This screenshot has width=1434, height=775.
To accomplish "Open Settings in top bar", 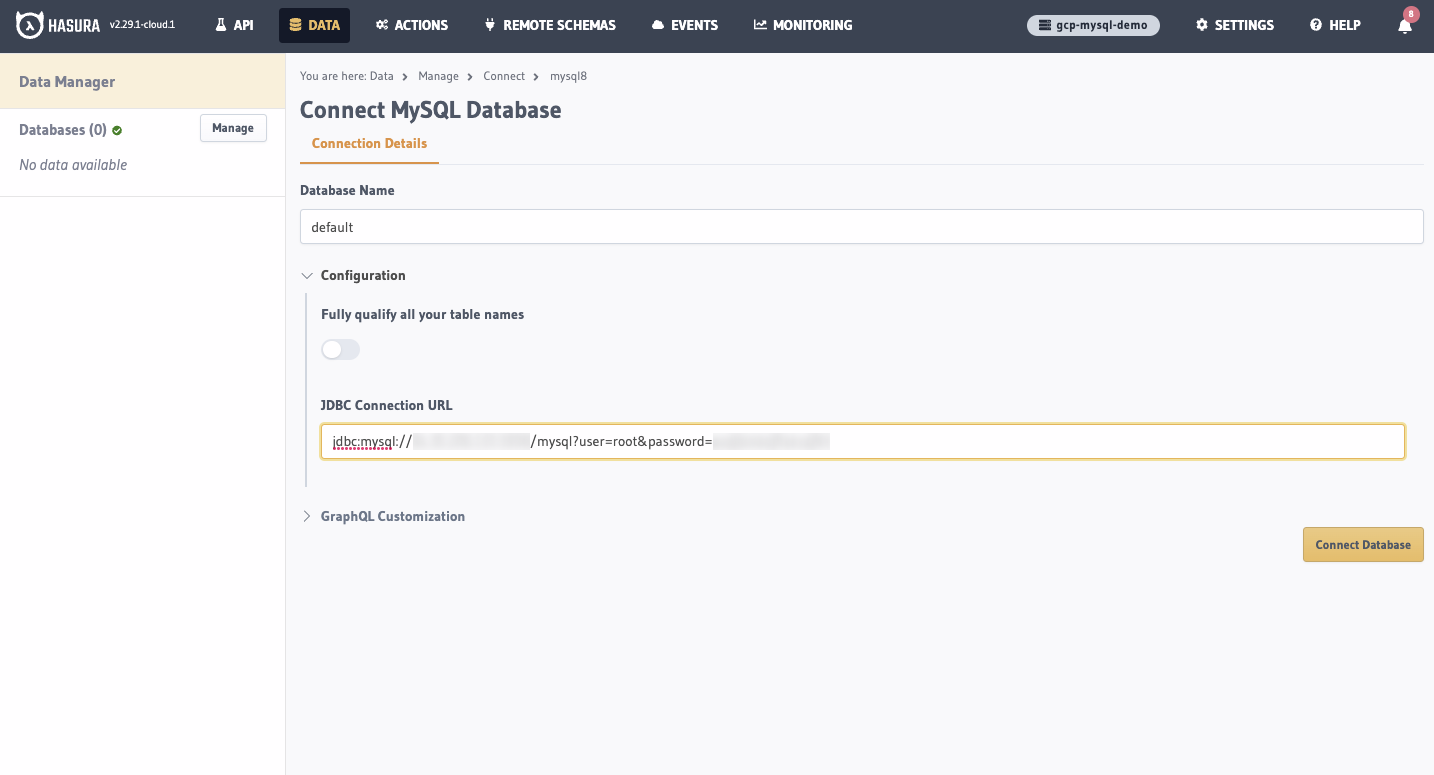I will (1235, 25).
